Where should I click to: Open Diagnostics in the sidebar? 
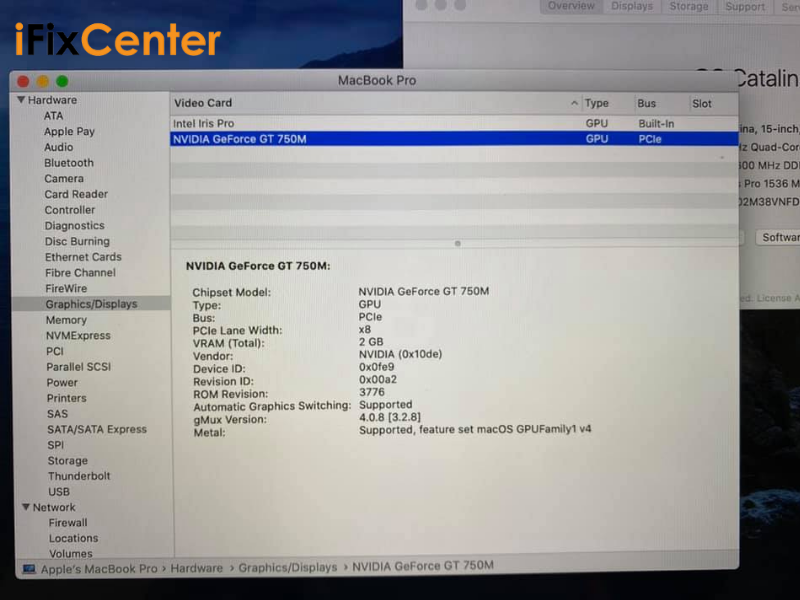point(74,226)
